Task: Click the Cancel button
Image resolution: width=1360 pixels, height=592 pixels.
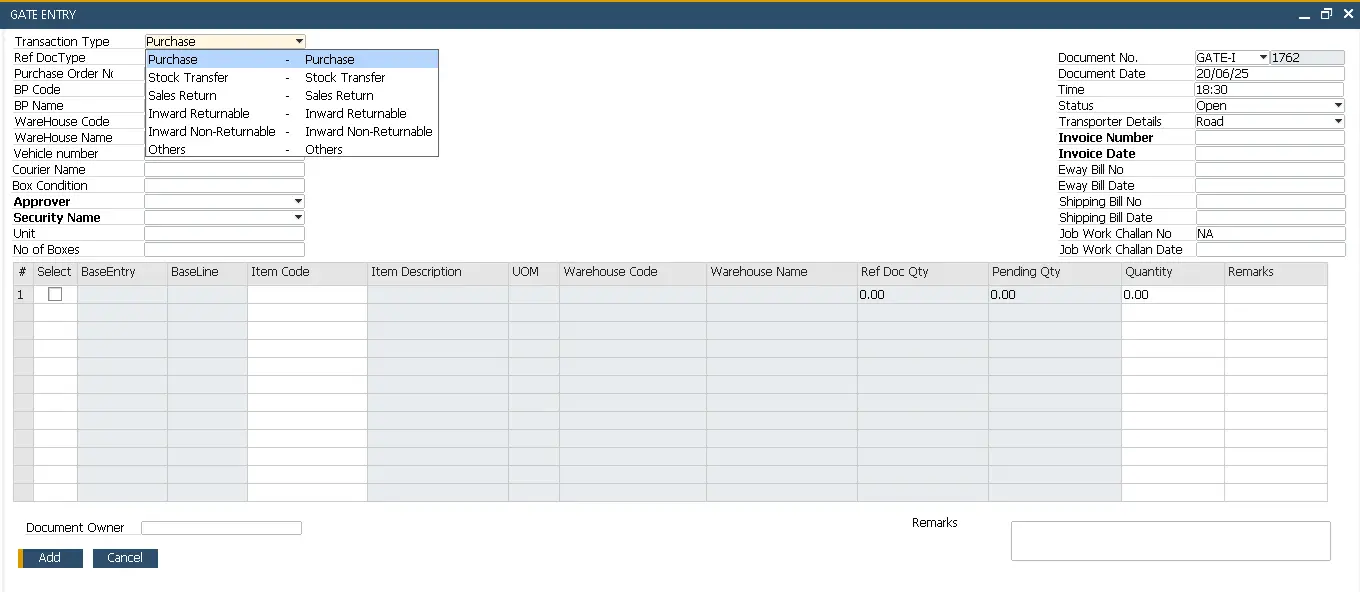Action: coord(125,558)
